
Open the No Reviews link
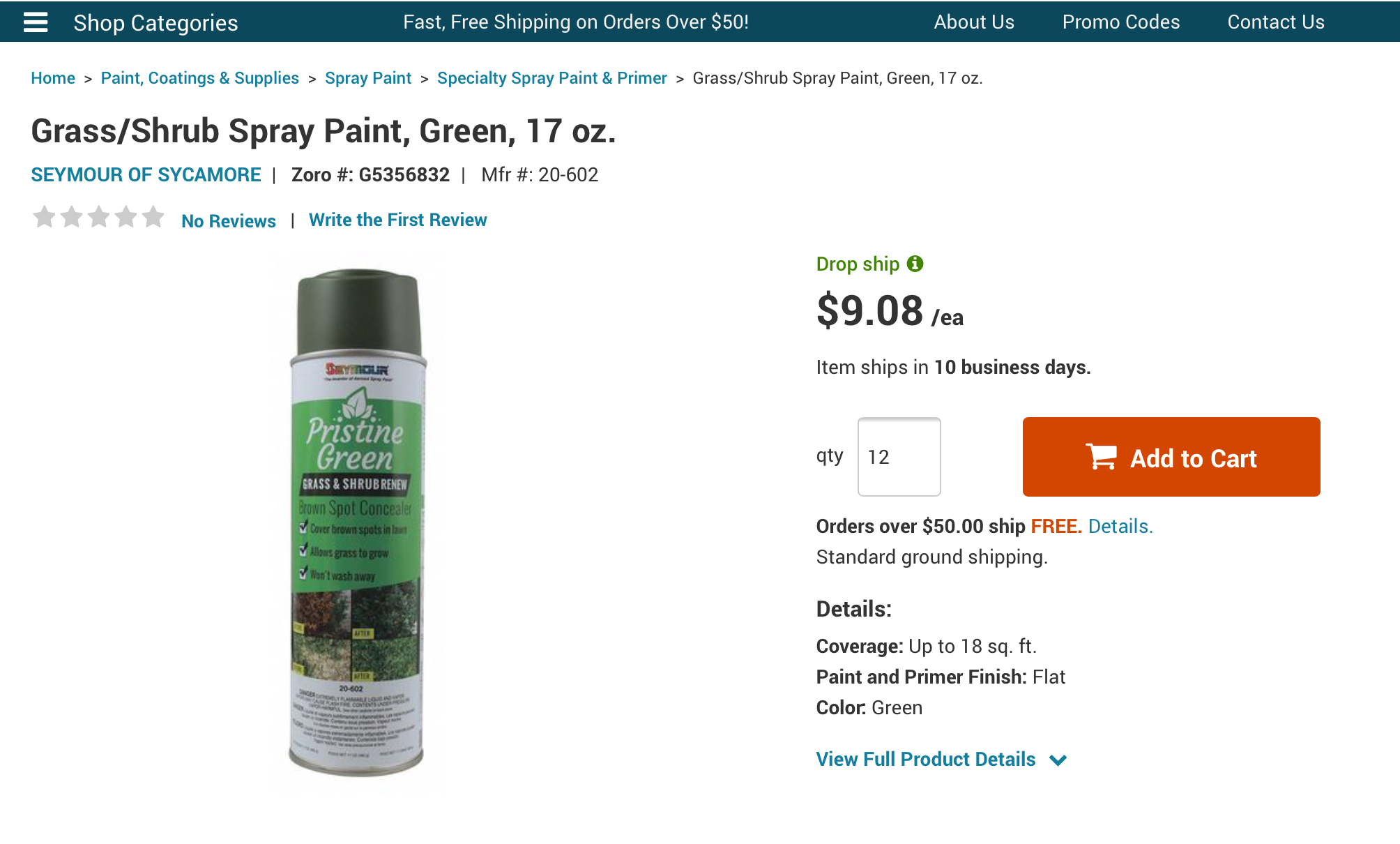228,221
